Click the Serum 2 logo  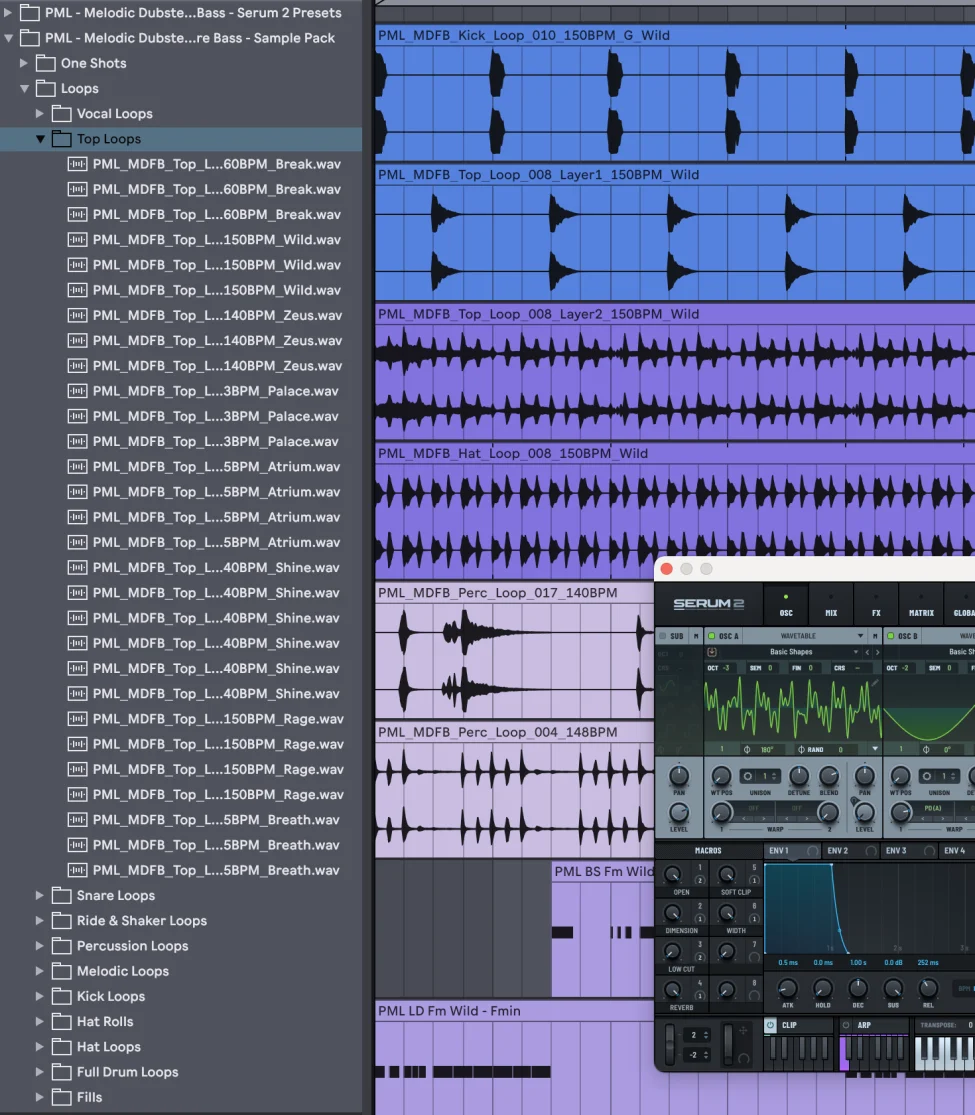pyautogui.click(x=708, y=604)
